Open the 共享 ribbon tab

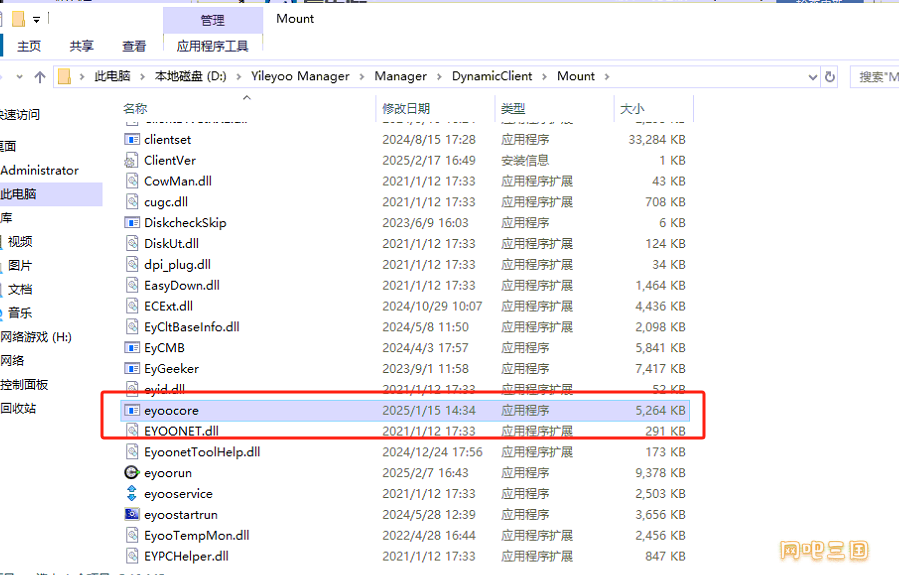(x=81, y=46)
